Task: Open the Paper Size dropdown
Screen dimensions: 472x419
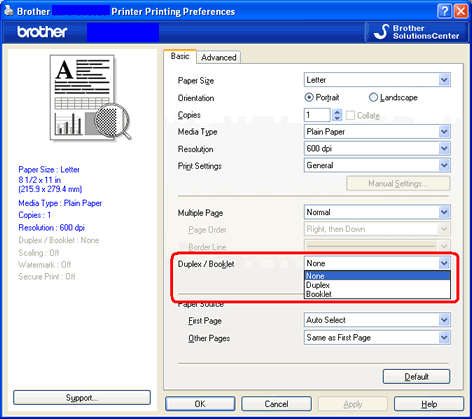Action: coord(377,80)
